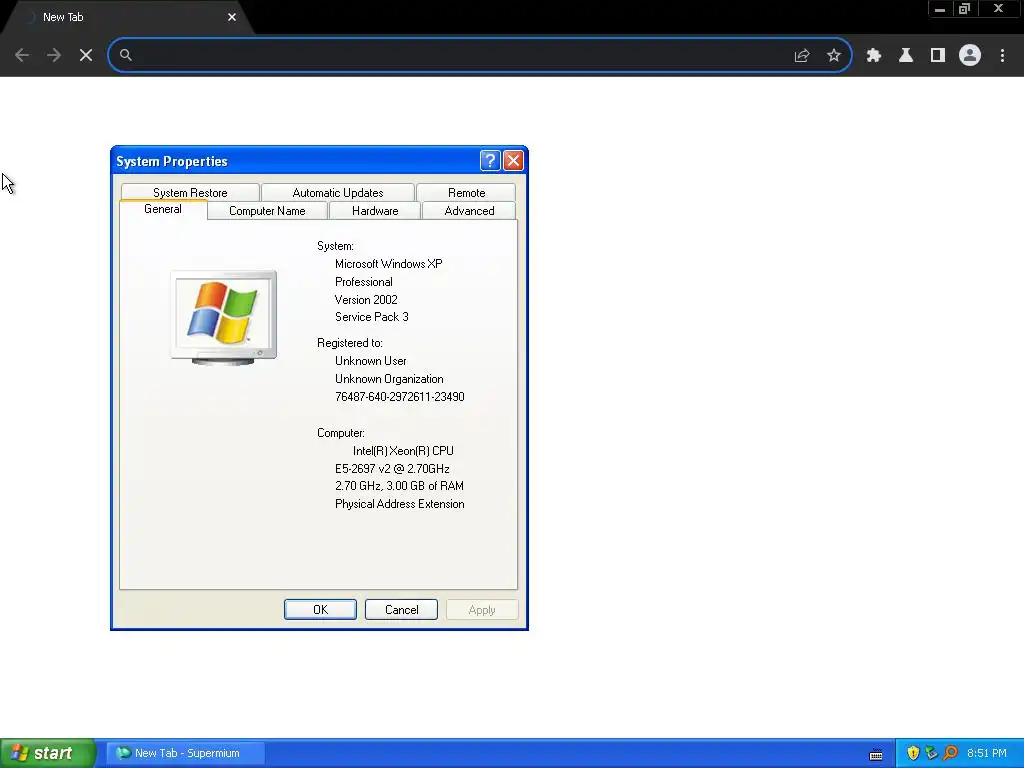The width and height of the screenshot is (1024, 768).
Task: Bookmark this tab with the star icon
Action: [834, 56]
